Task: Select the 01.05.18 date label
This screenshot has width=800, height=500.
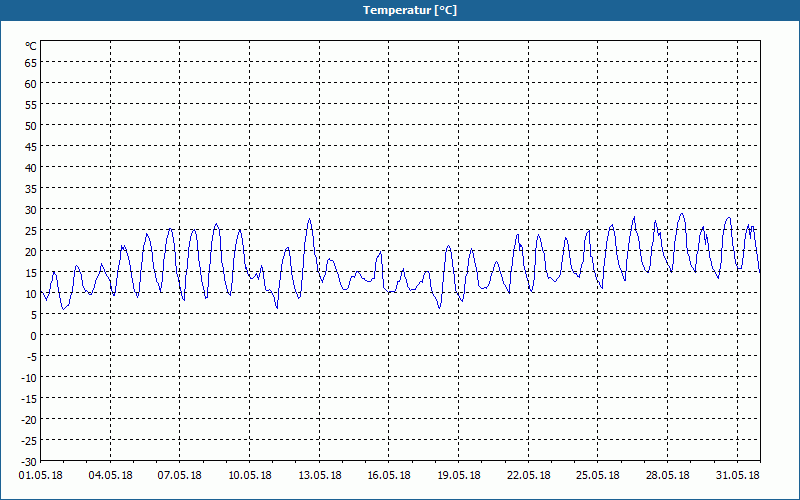Action: 41,475
